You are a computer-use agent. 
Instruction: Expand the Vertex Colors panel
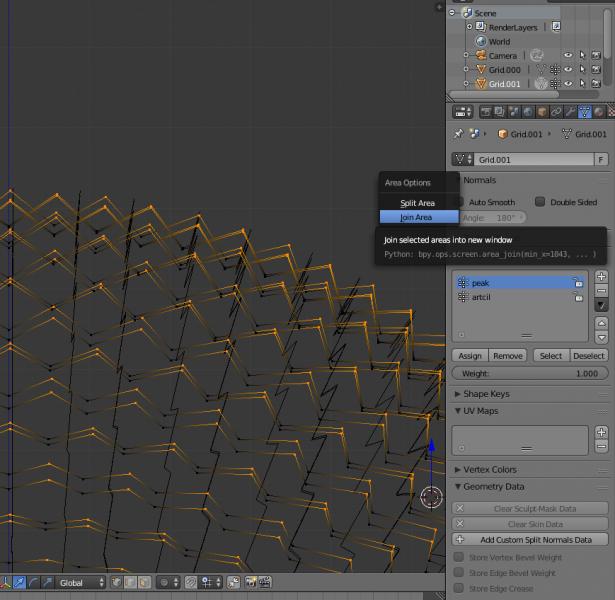point(490,469)
